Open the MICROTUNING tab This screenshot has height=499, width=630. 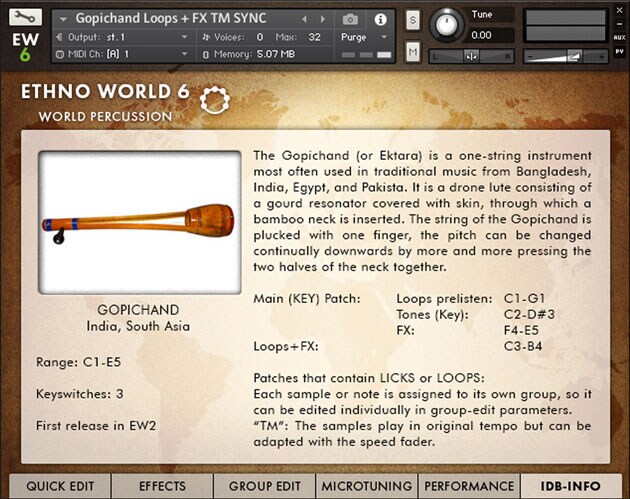(367, 486)
